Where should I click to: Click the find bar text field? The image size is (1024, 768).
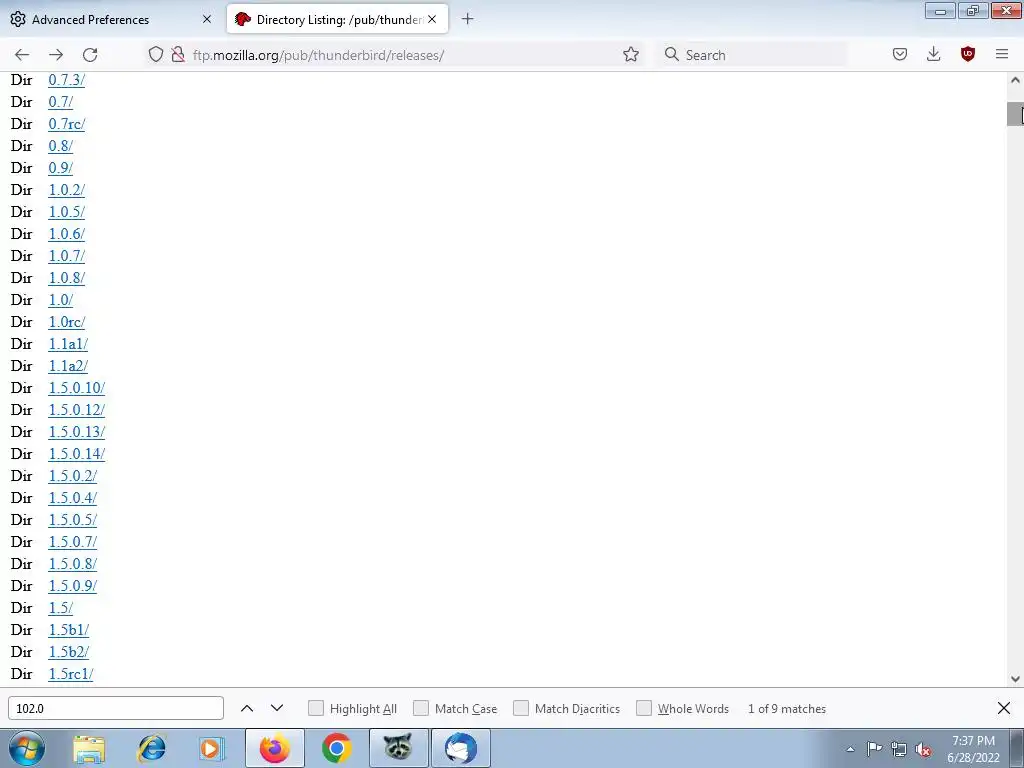[x=116, y=709]
